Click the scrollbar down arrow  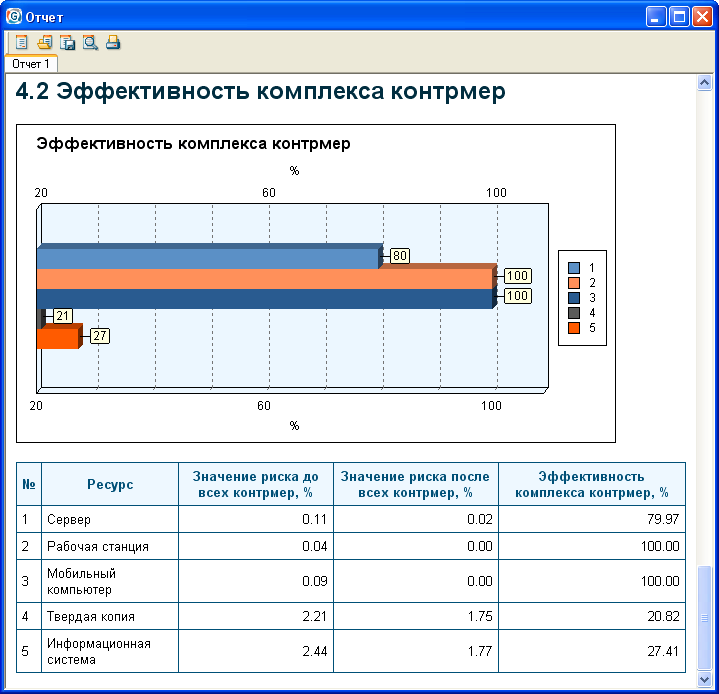click(704, 679)
